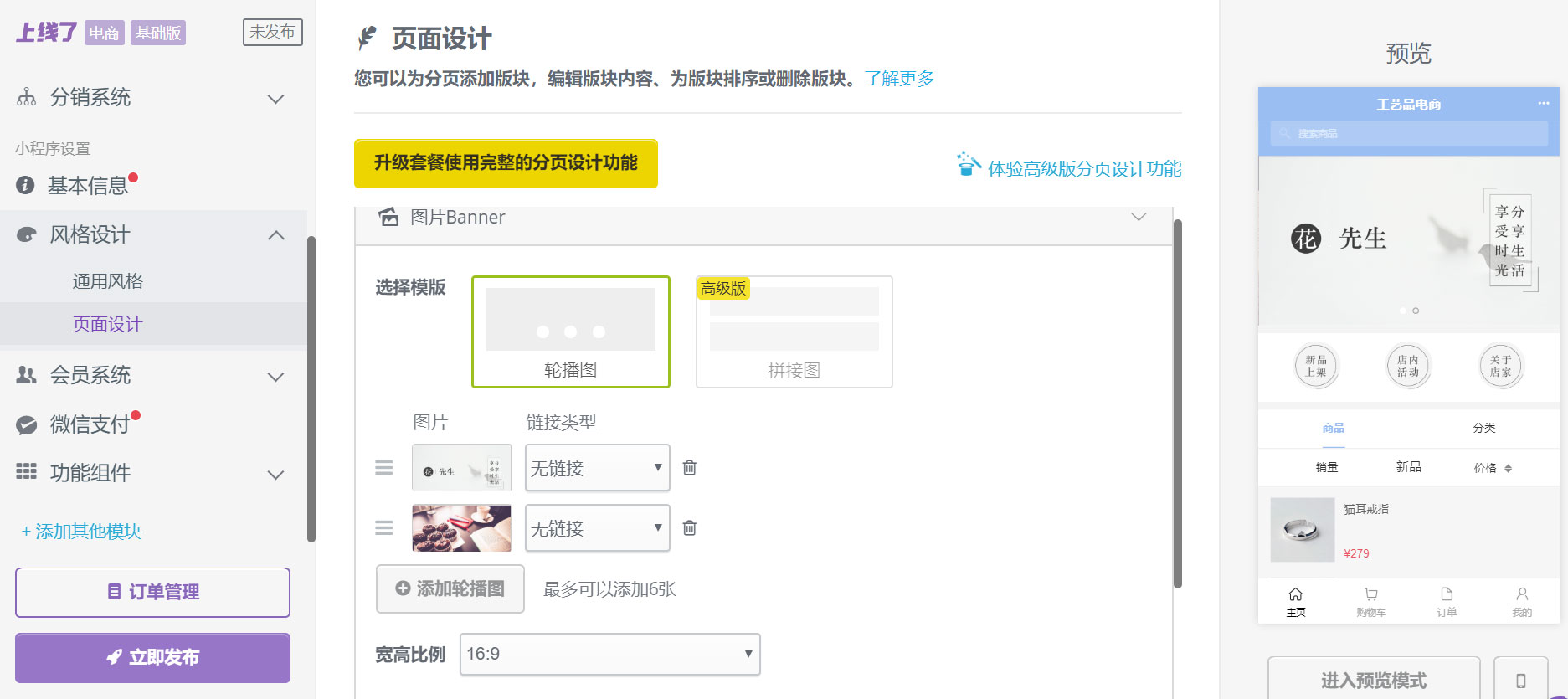The image size is (1568, 699).
Task: Click the page design panel scrollbar
Action: [1177, 403]
